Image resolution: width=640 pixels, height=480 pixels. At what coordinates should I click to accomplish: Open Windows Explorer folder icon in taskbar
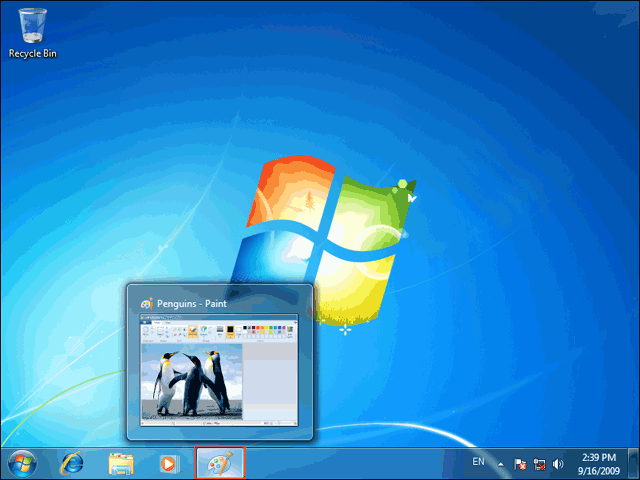pos(121,464)
